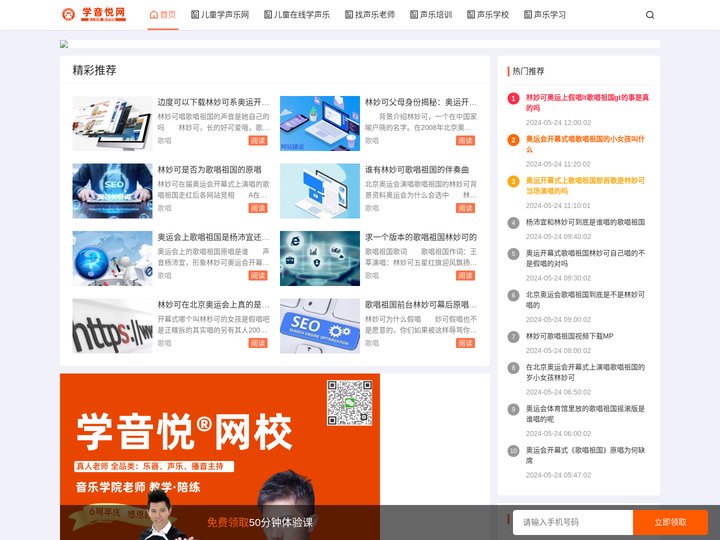Viewport: 720px width, 540px height.
Task: Open thumbnail for 边度可以下载林妙可系奥运开 article
Action: click(x=112, y=123)
